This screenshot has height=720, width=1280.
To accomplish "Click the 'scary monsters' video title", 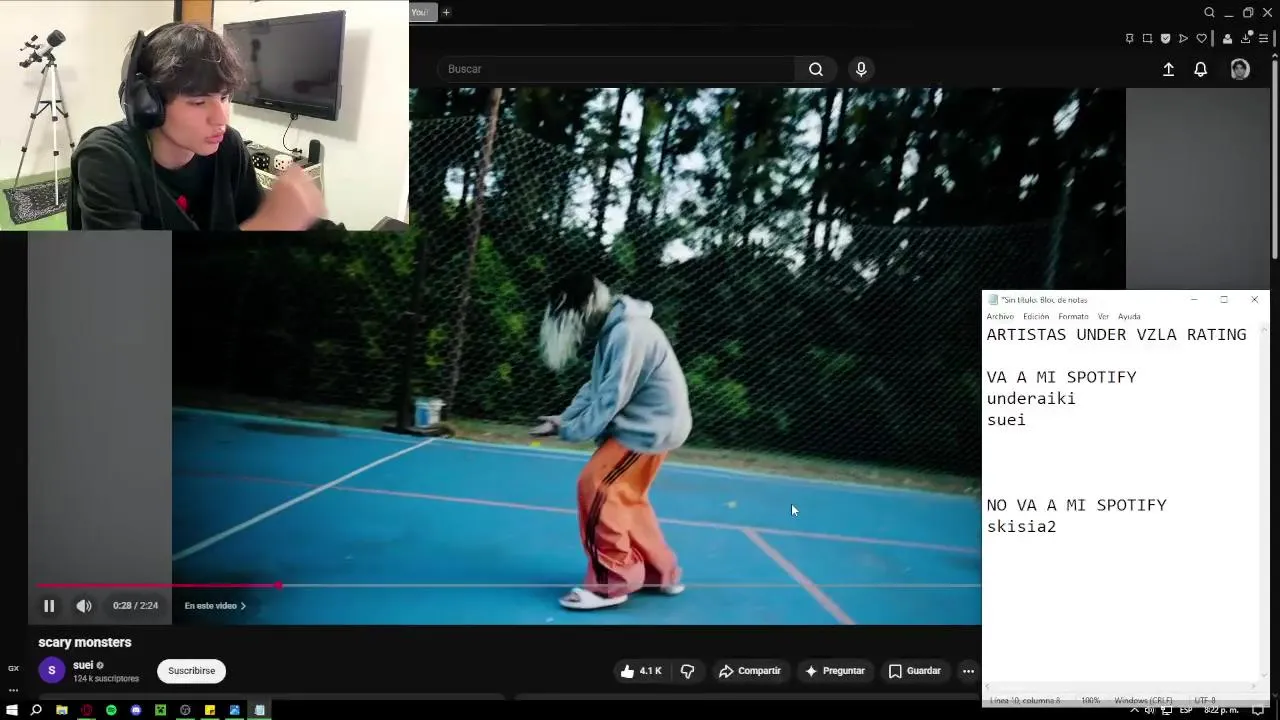I will pos(85,642).
